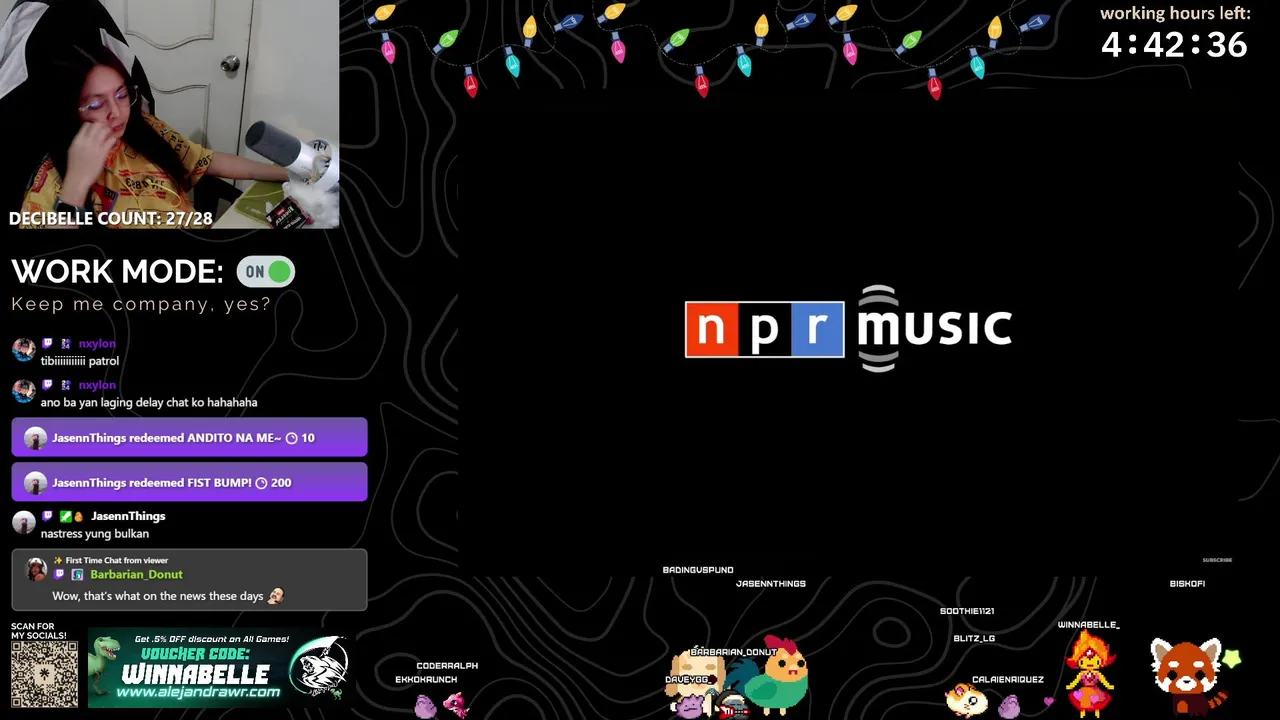This screenshot has height=720, width=1280.
Task: Click nxylon's avatar on 'tibiiiiiiiiii patrol' message
Action: pos(23,349)
